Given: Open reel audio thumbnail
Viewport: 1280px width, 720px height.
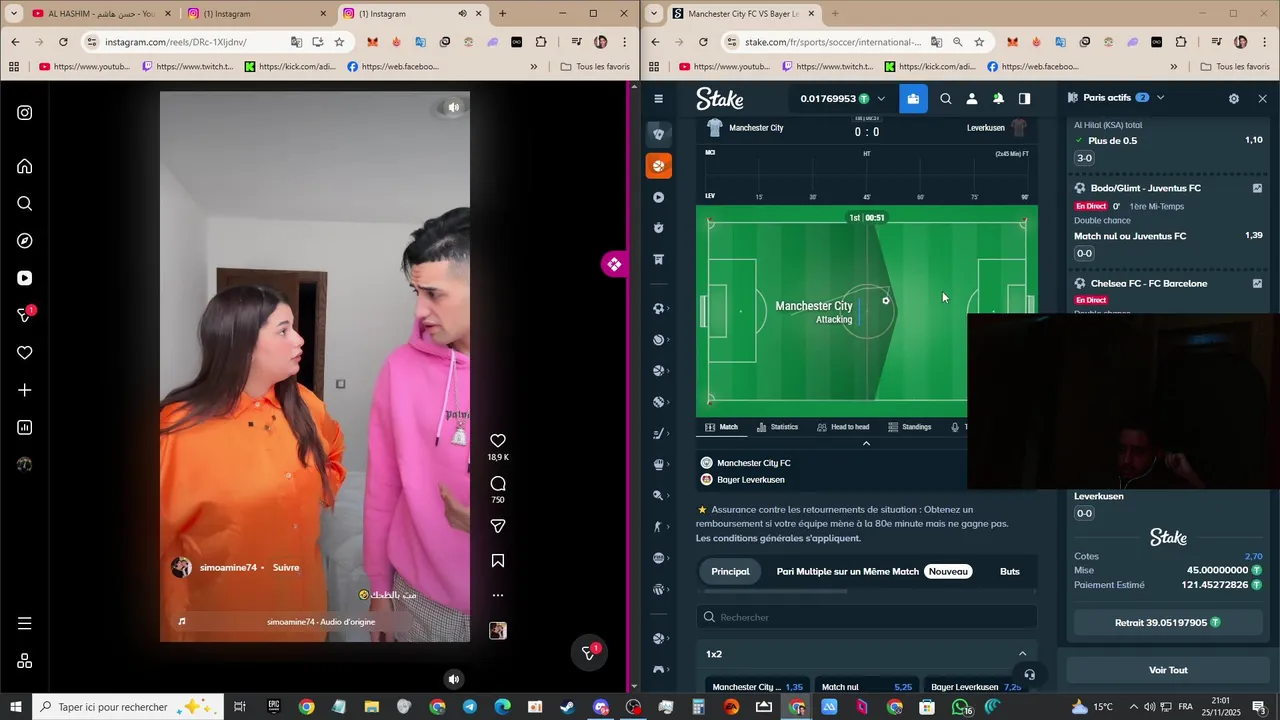Looking at the screenshot, I should (x=498, y=631).
